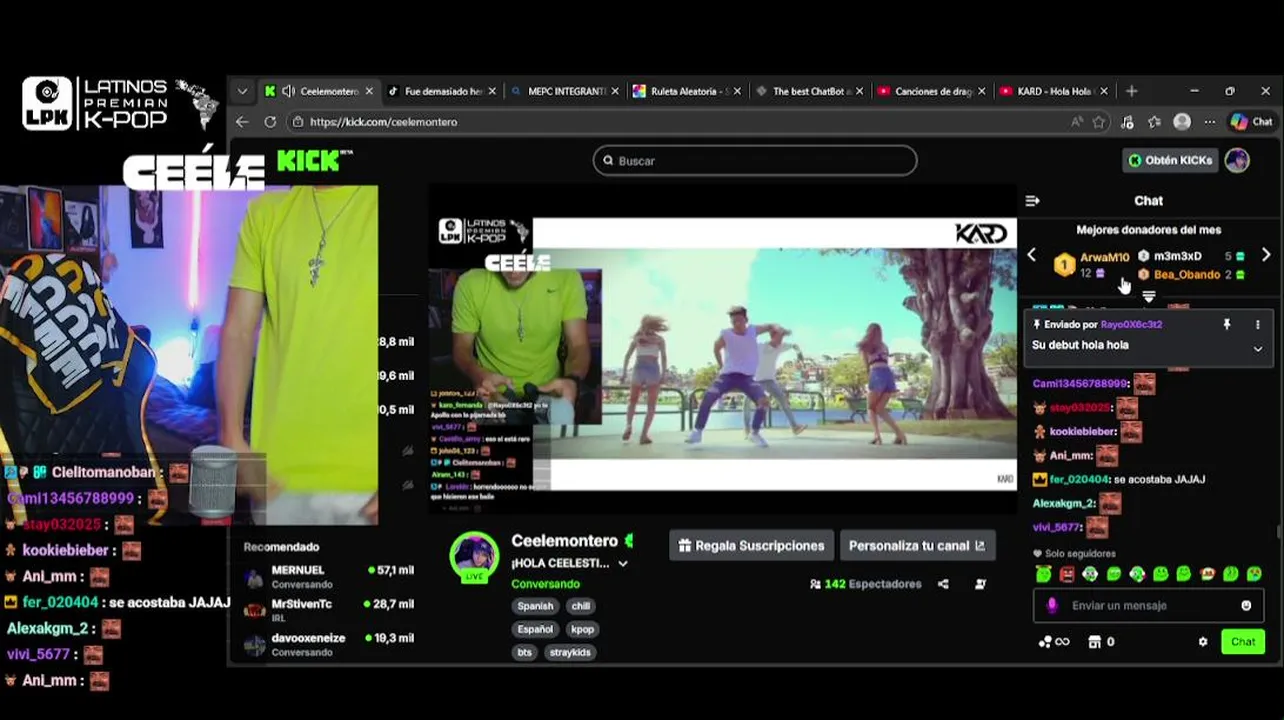Click the Obtén KICKs button
Screen dimensions: 1284x720
(1170, 160)
